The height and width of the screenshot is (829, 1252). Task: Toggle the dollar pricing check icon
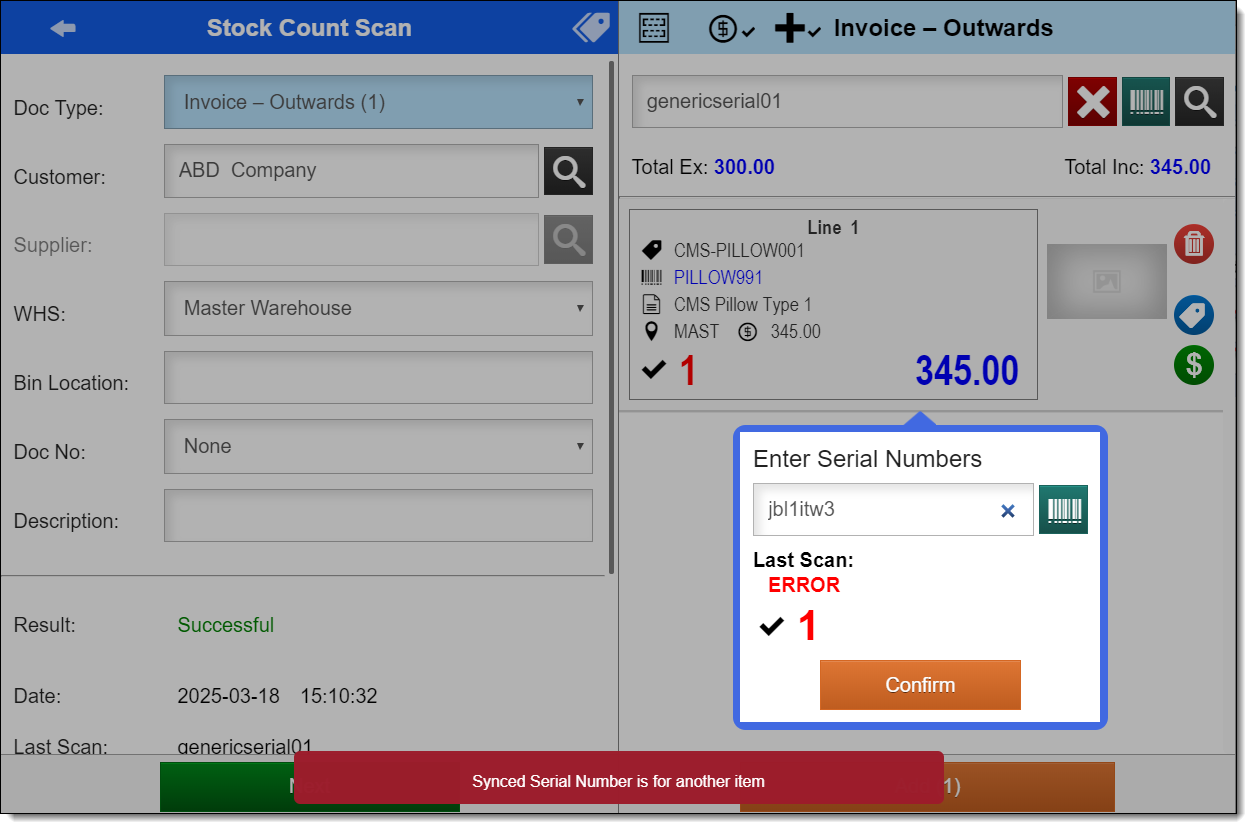pos(731,29)
